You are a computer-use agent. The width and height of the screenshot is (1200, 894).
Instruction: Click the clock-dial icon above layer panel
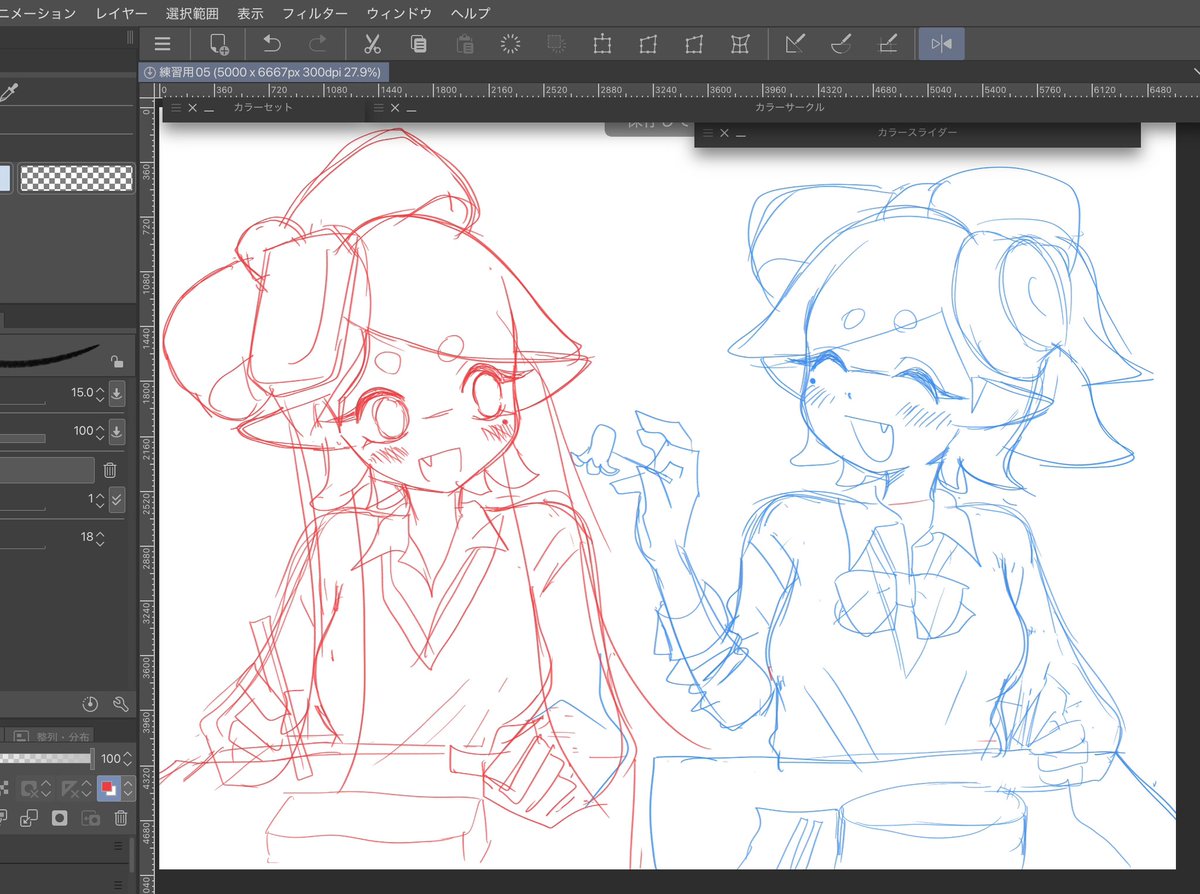pos(91,704)
